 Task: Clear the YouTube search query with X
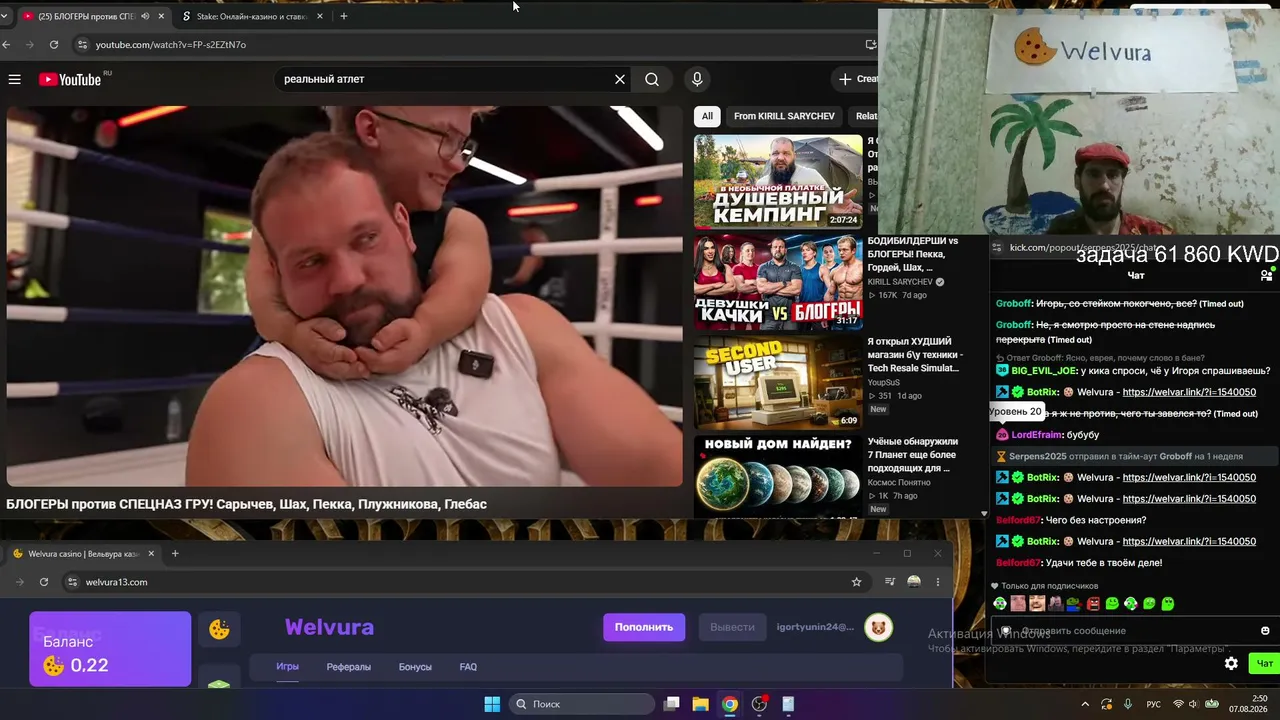pos(620,79)
